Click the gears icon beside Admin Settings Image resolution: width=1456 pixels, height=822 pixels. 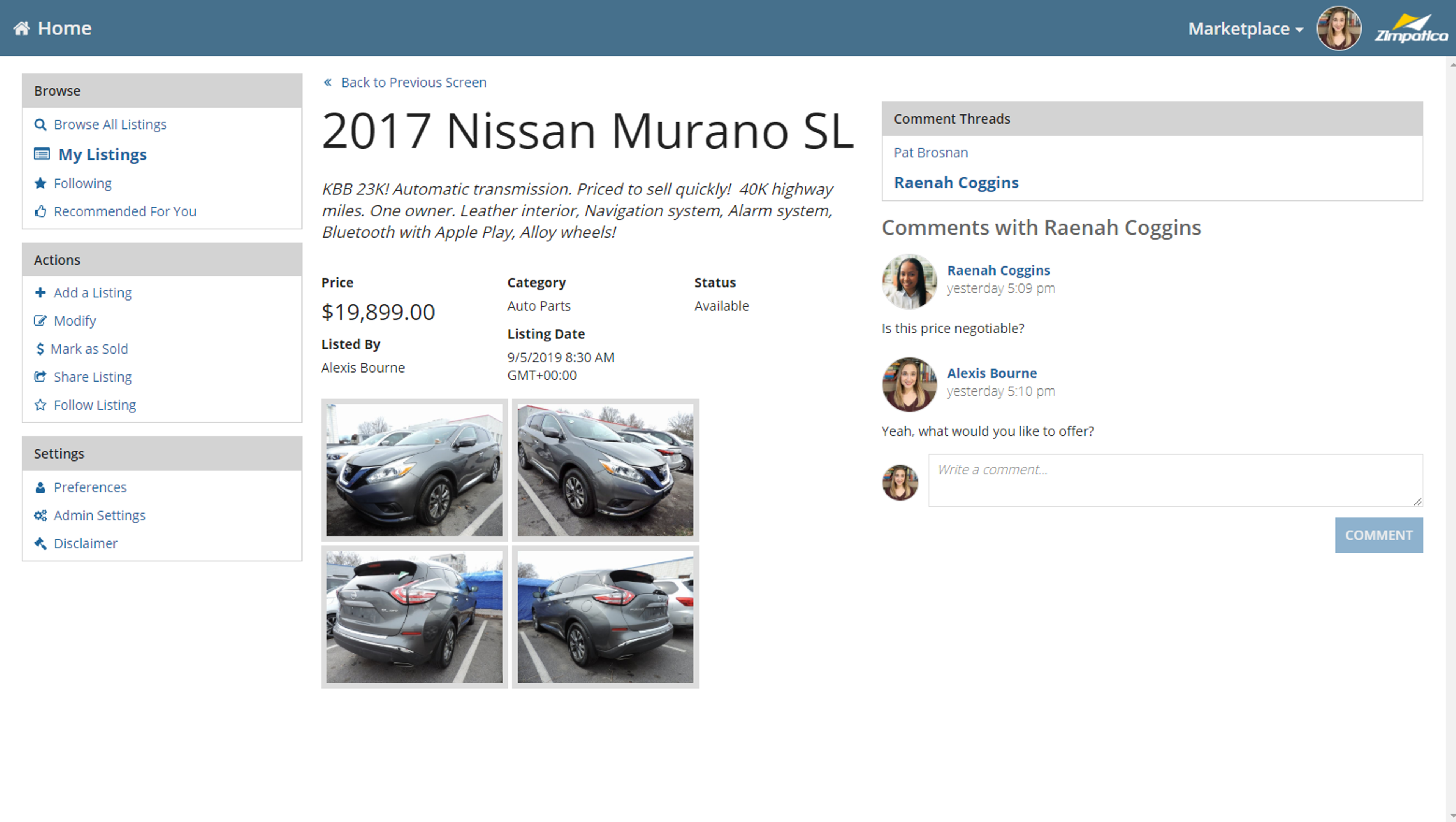point(40,516)
